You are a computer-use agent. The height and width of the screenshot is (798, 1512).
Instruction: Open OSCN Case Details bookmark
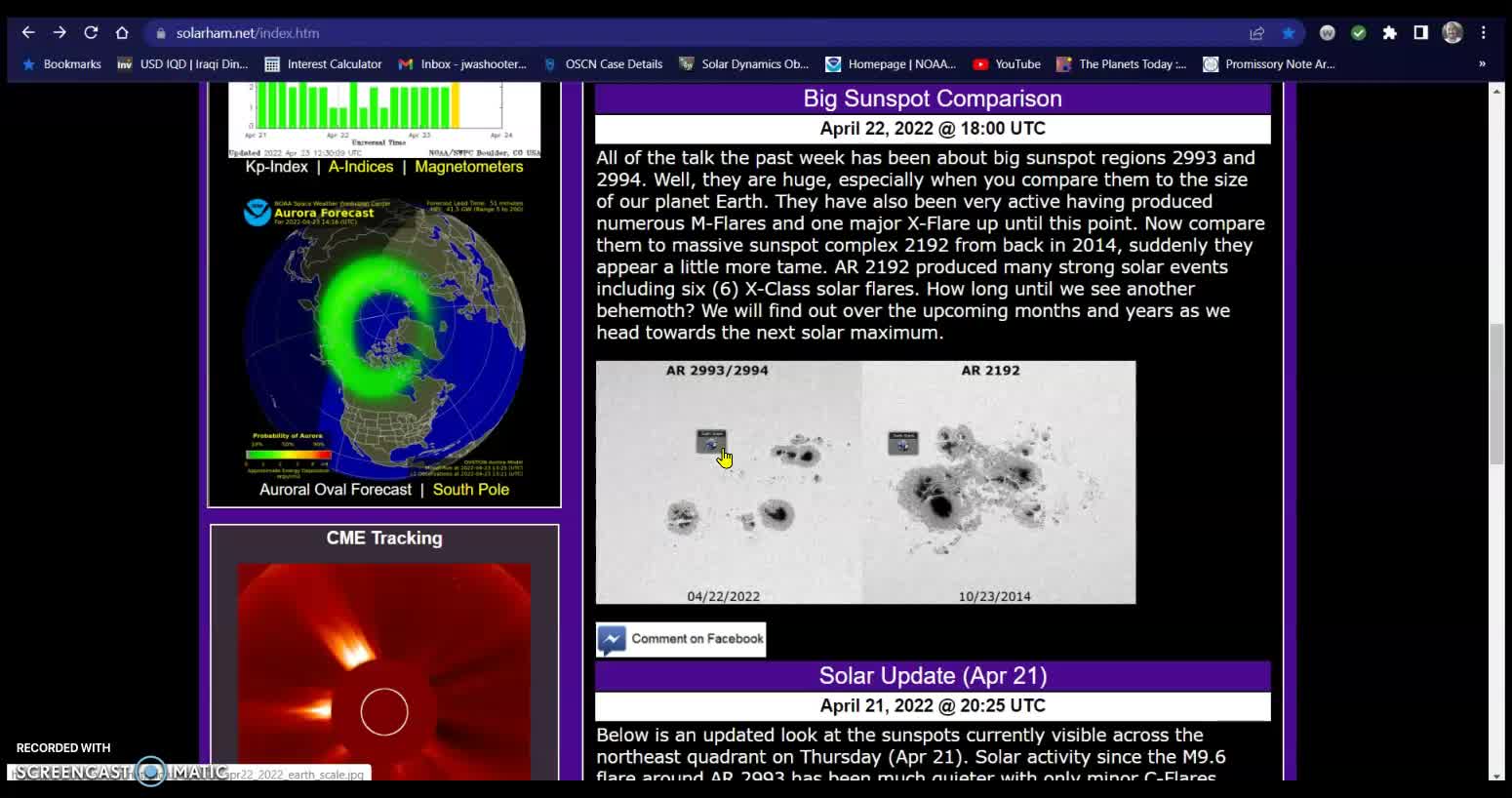(602, 64)
